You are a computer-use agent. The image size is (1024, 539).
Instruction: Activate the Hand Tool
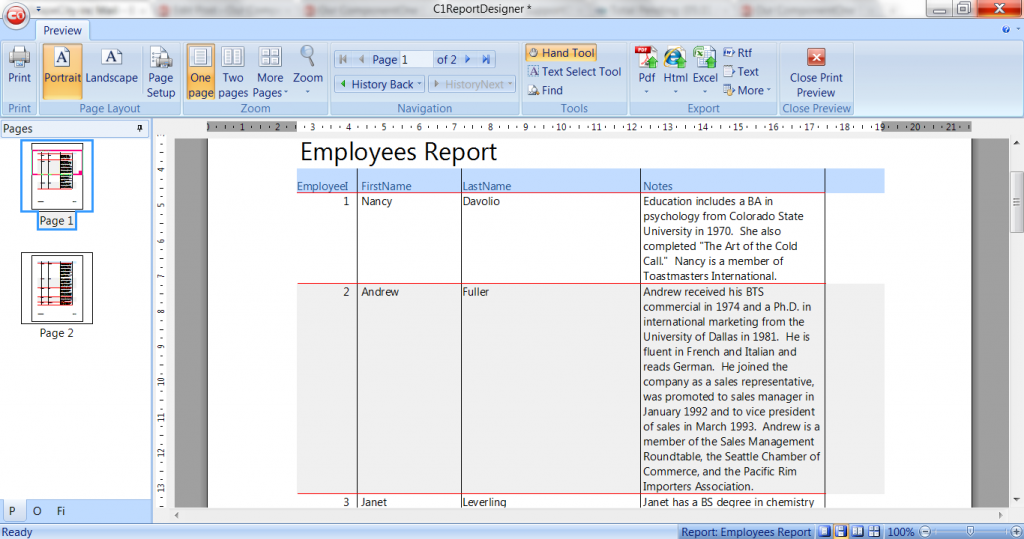click(561, 53)
